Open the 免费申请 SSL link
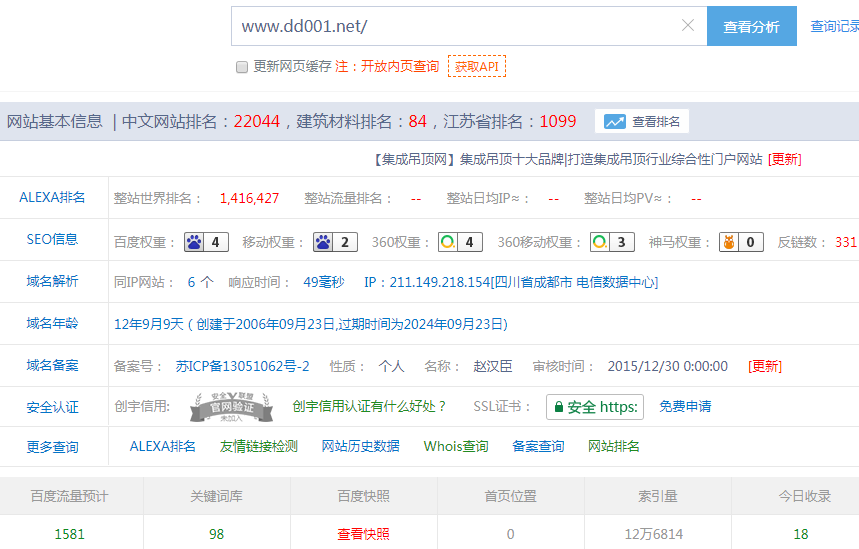The height and width of the screenshot is (549, 859). click(x=685, y=406)
